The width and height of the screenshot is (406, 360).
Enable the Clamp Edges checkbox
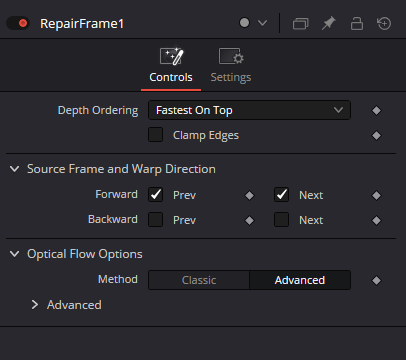(155, 135)
